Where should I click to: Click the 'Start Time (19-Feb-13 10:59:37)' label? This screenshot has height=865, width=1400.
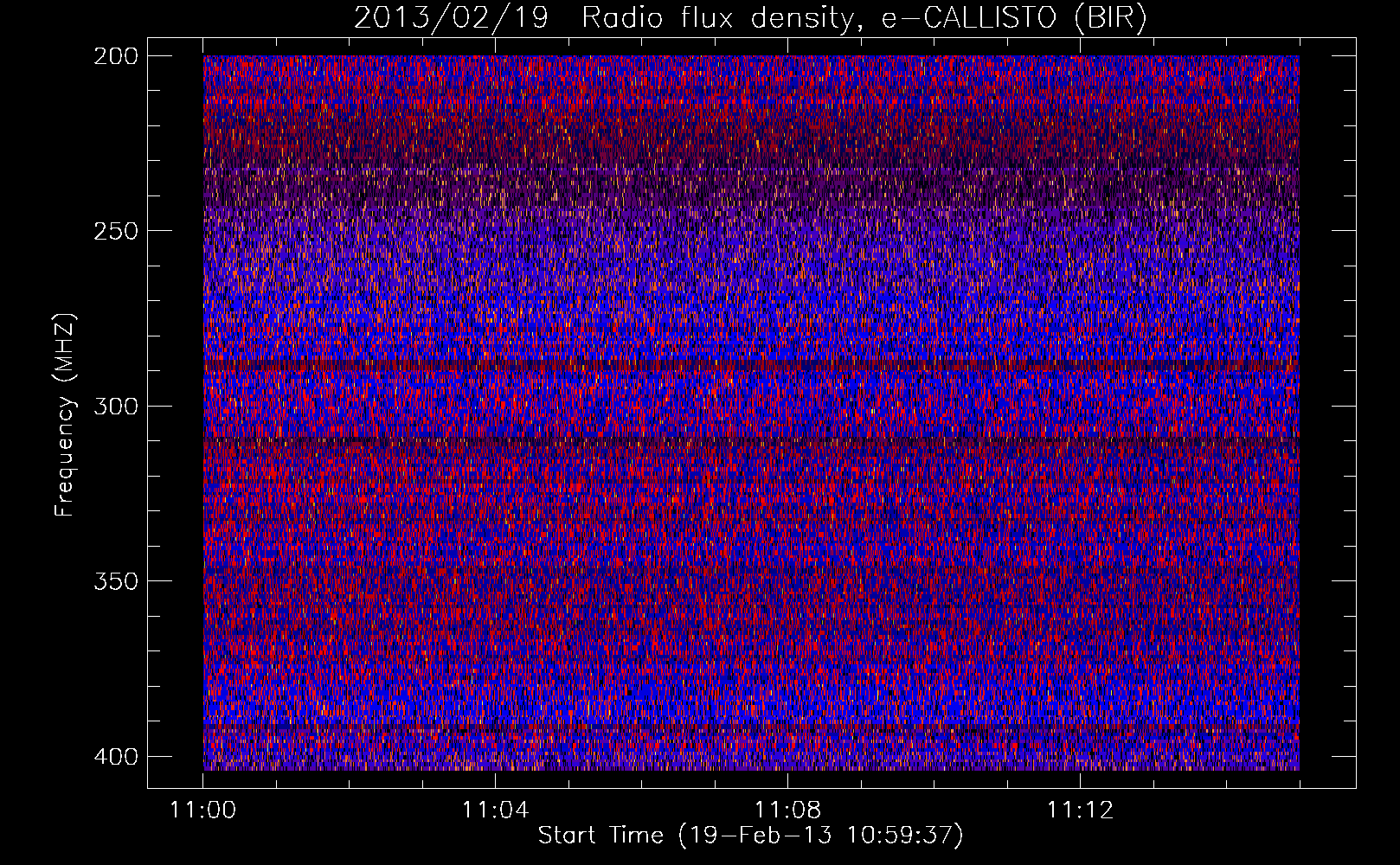click(750, 836)
